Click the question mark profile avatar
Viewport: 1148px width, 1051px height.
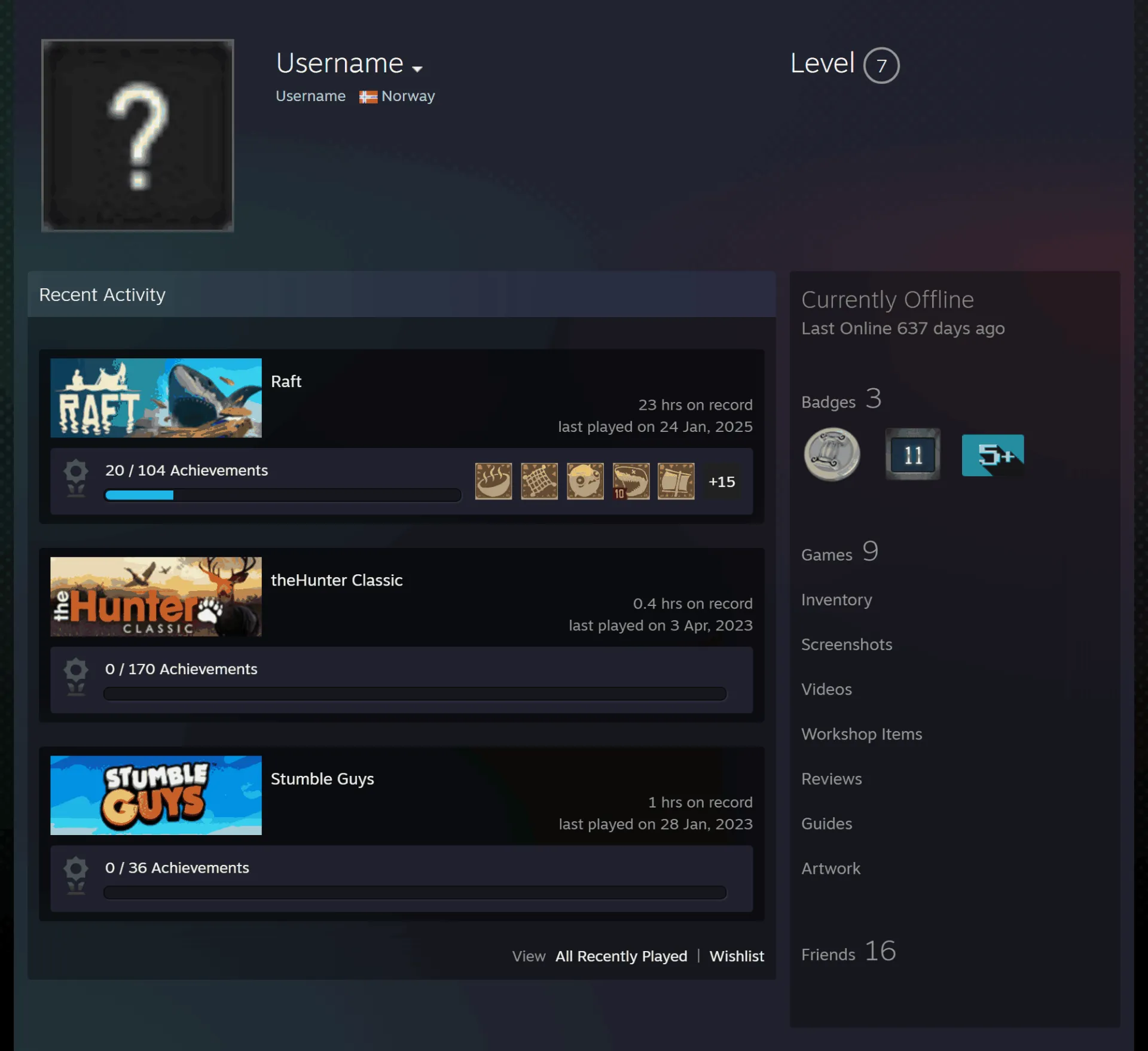click(138, 135)
